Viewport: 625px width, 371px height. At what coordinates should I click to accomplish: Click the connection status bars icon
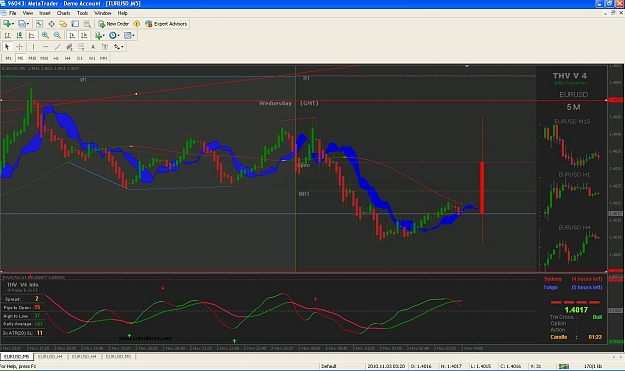point(563,366)
